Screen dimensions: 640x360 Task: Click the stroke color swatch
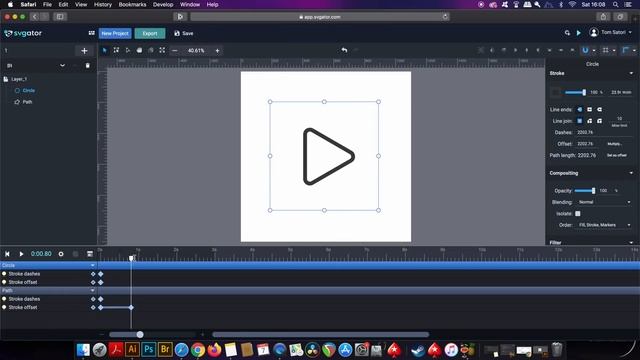(556, 93)
